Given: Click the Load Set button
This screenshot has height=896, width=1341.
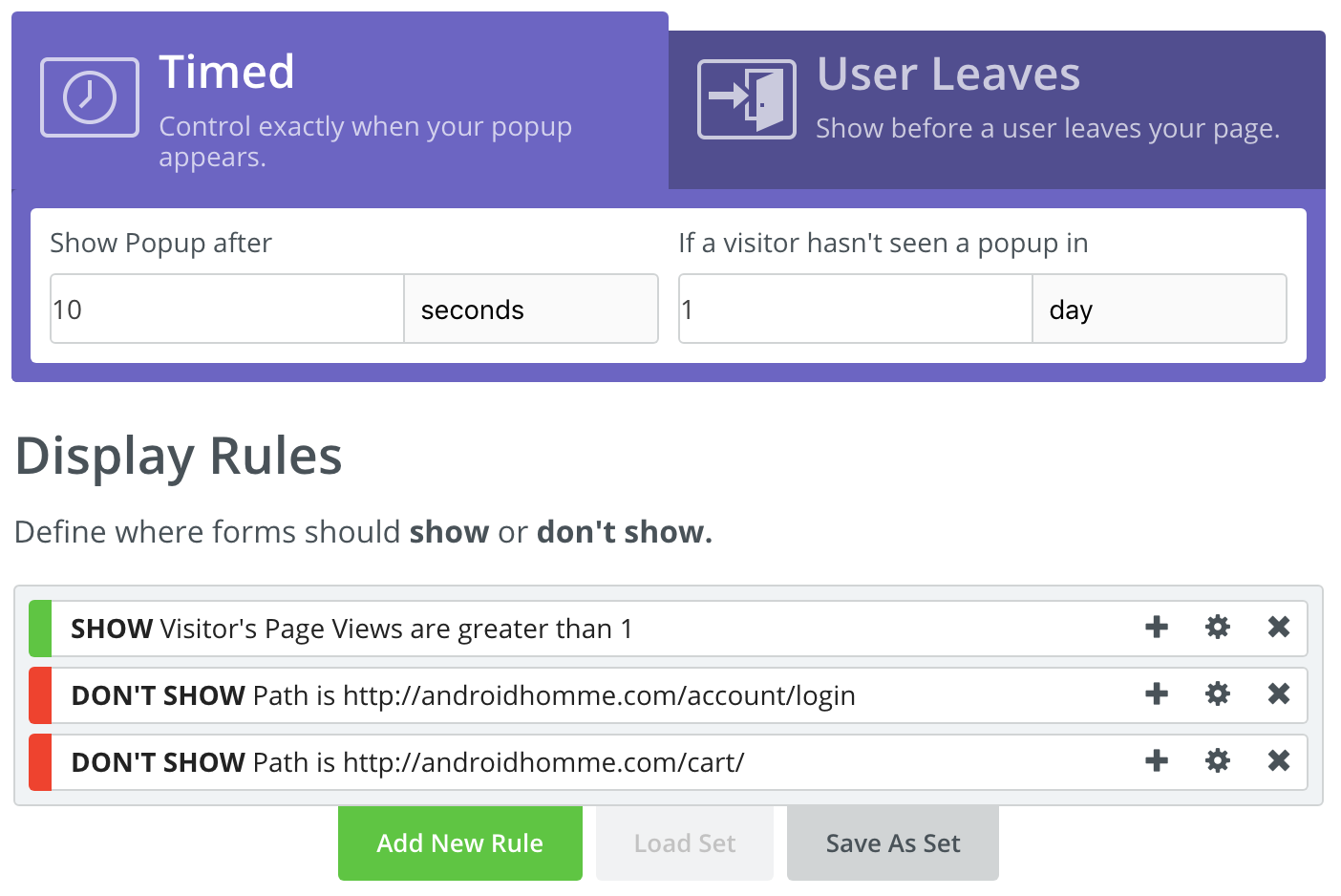Looking at the screenshot, I should (685, 843).
